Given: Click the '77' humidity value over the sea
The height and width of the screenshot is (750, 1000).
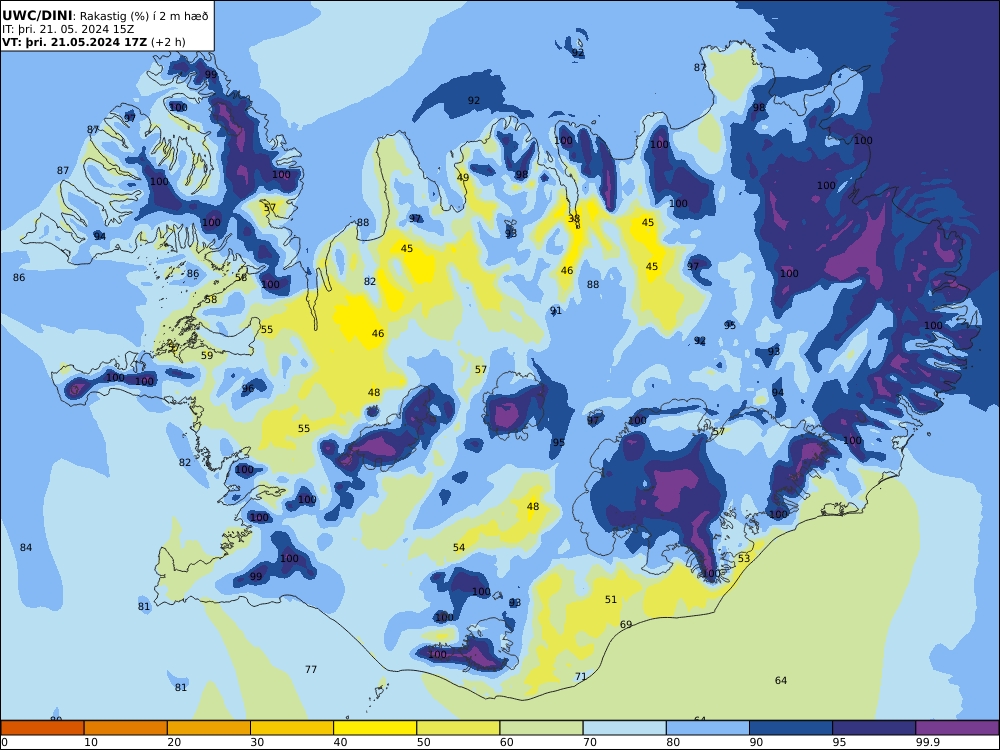Looking at the screenshot, I should coord(311,670).
